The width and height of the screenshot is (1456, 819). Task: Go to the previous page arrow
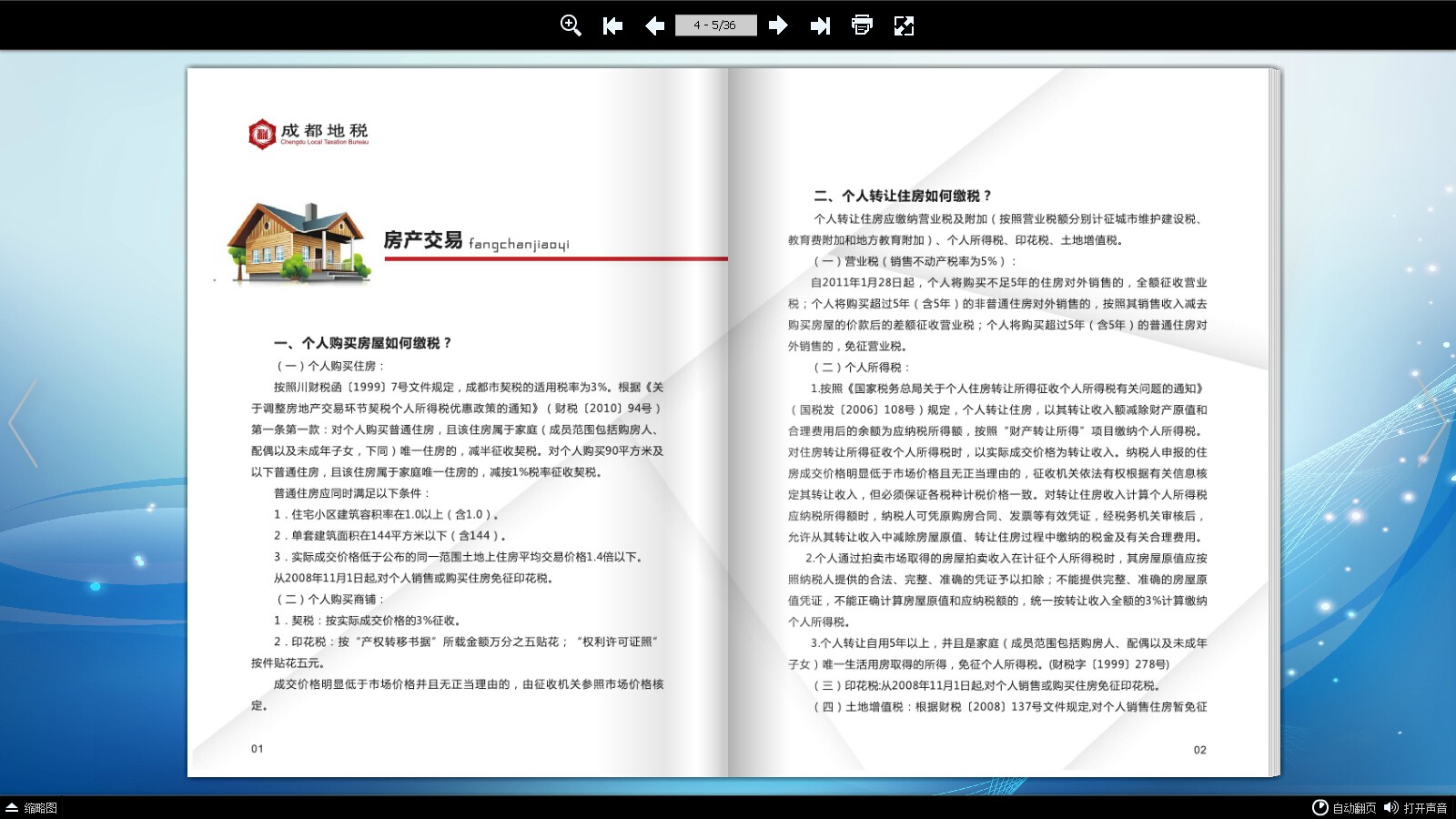654,25
